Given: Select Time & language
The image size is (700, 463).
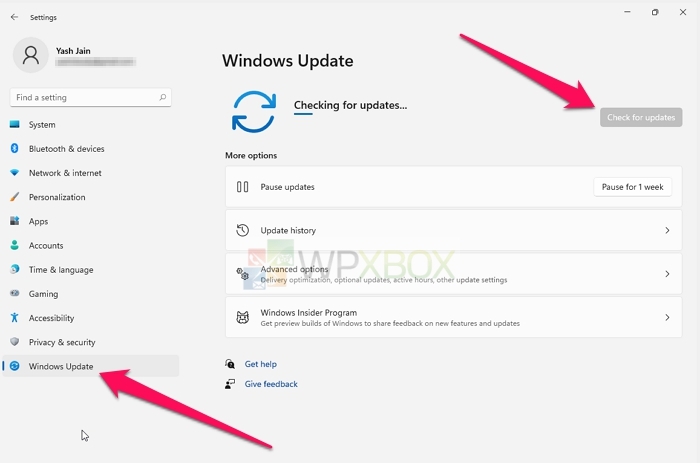Looking at the screenshot, I should pyautogui.click(x=91, y=269).
